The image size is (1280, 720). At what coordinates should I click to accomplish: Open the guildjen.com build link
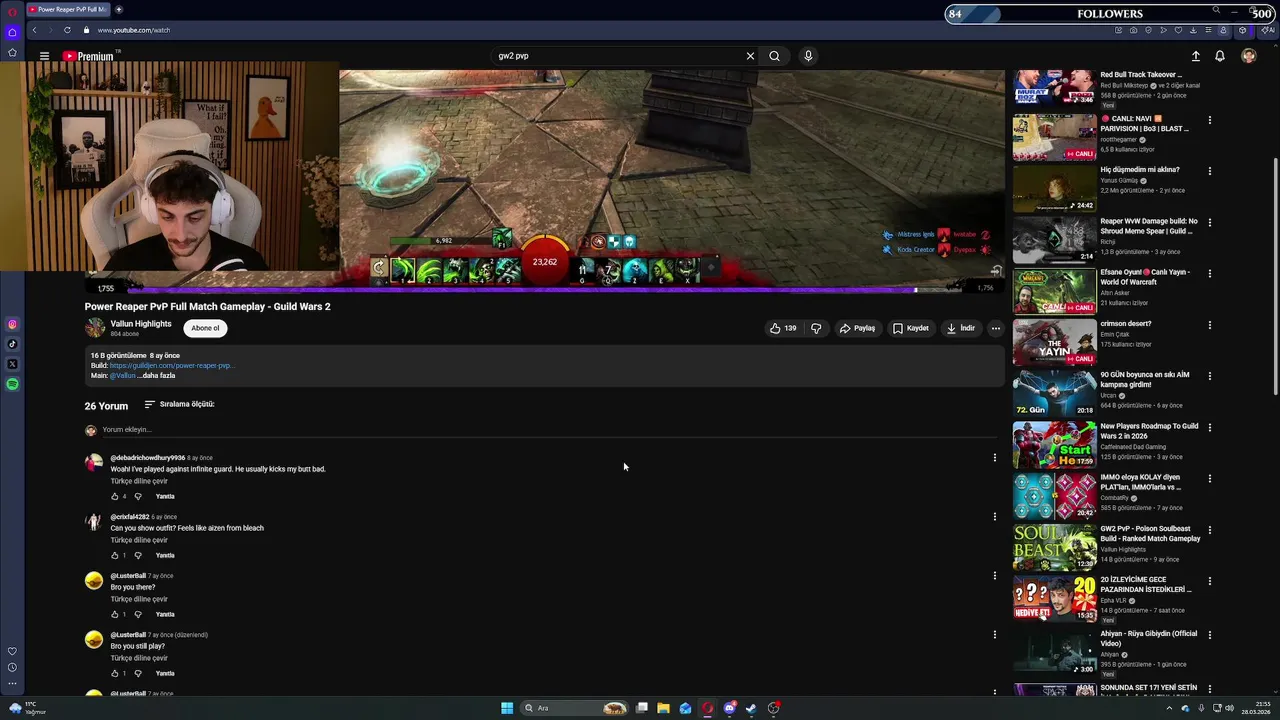pos(172,366)
